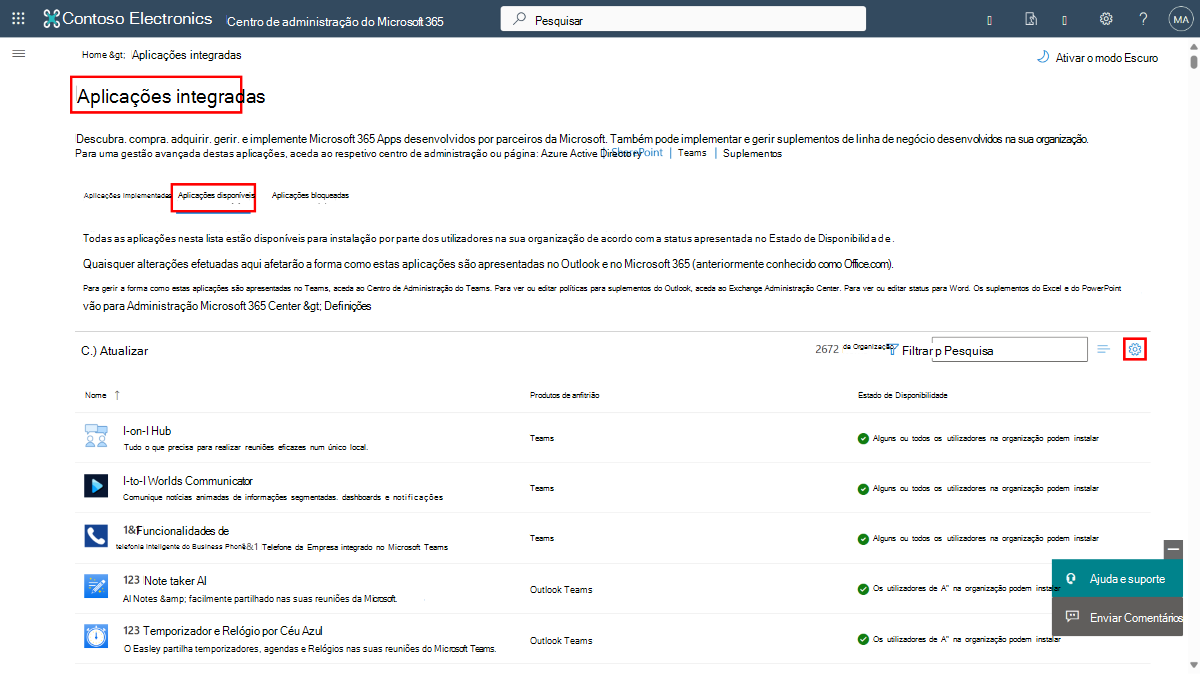Open the Teams admin center link
Image resolution: width=1200 pixels, height=675 pixels.
click(x=692, y=154)
